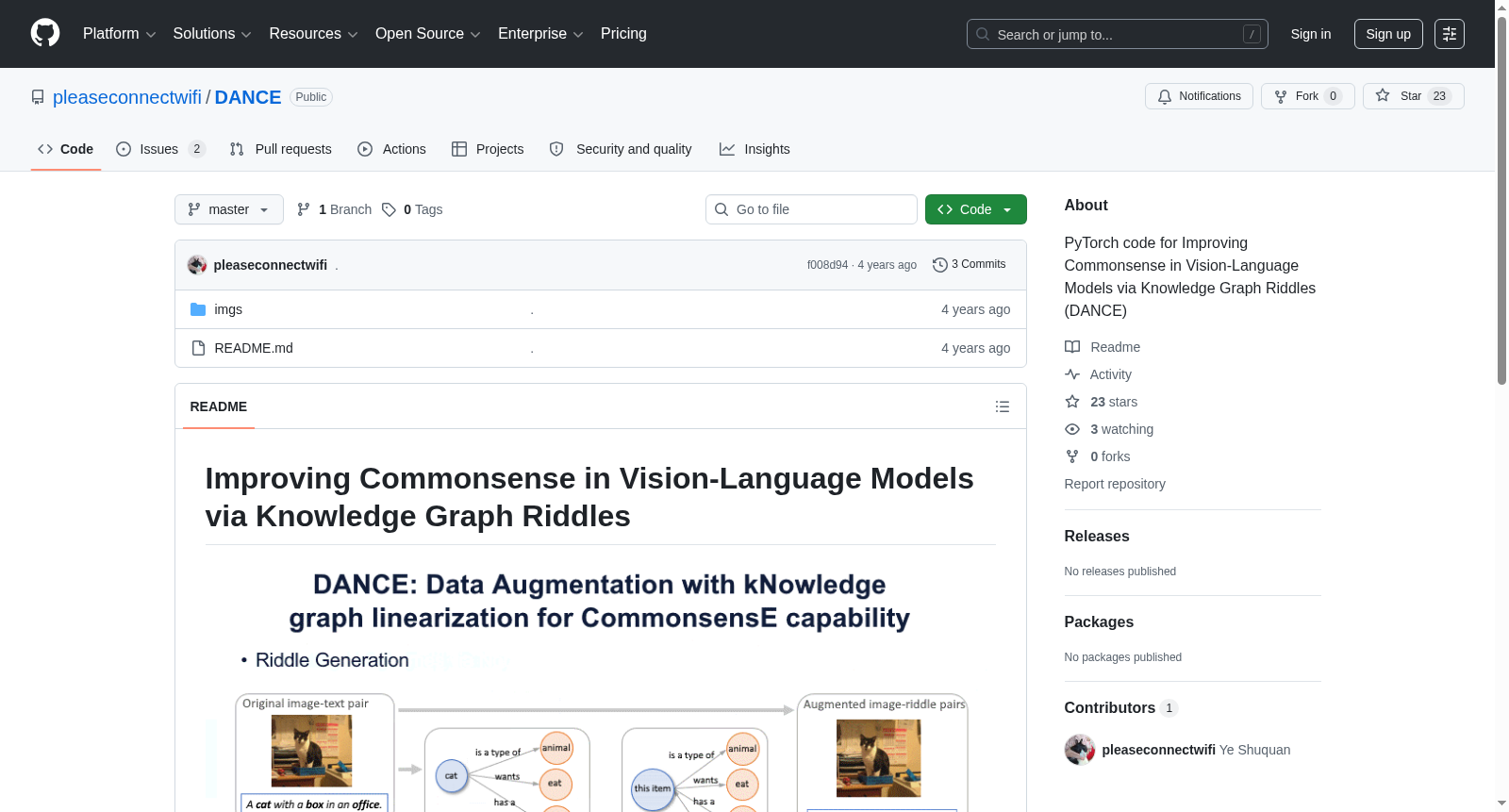1509x812 pixels.
Task: Click pleaseconnectwifi author name in commit row
Action: pyautogui.click(x=271, y=265)
